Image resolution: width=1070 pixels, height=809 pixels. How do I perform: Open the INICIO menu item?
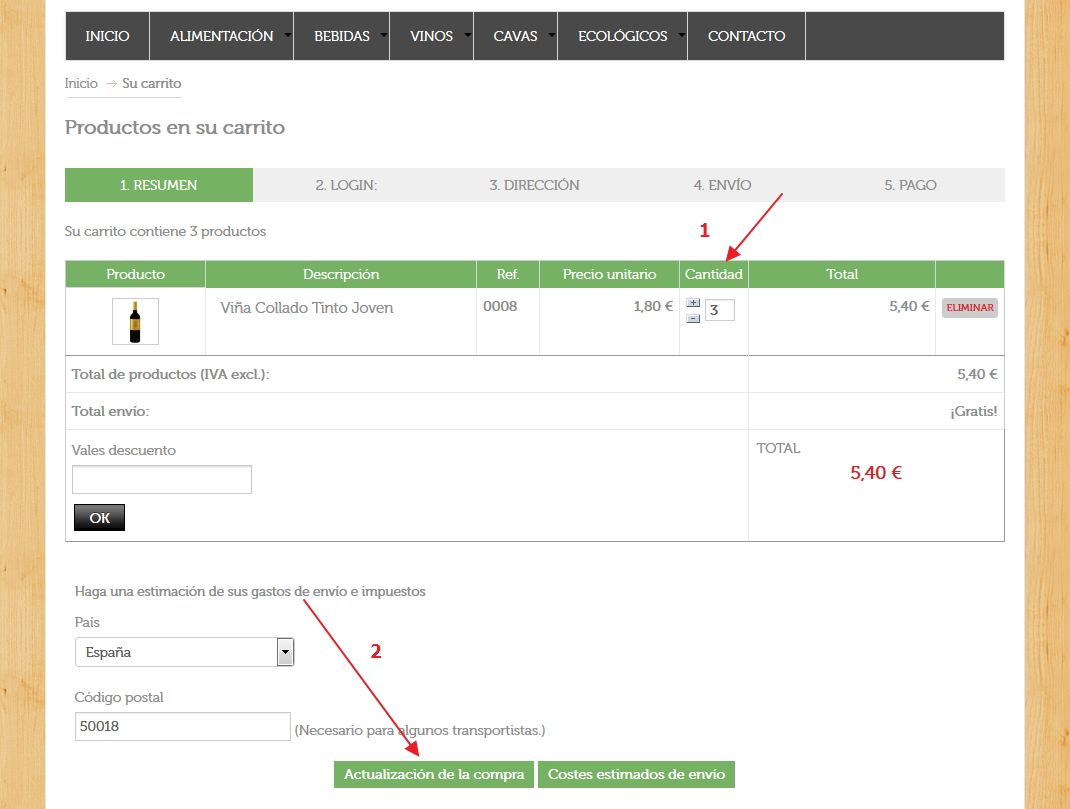[107, 36]
